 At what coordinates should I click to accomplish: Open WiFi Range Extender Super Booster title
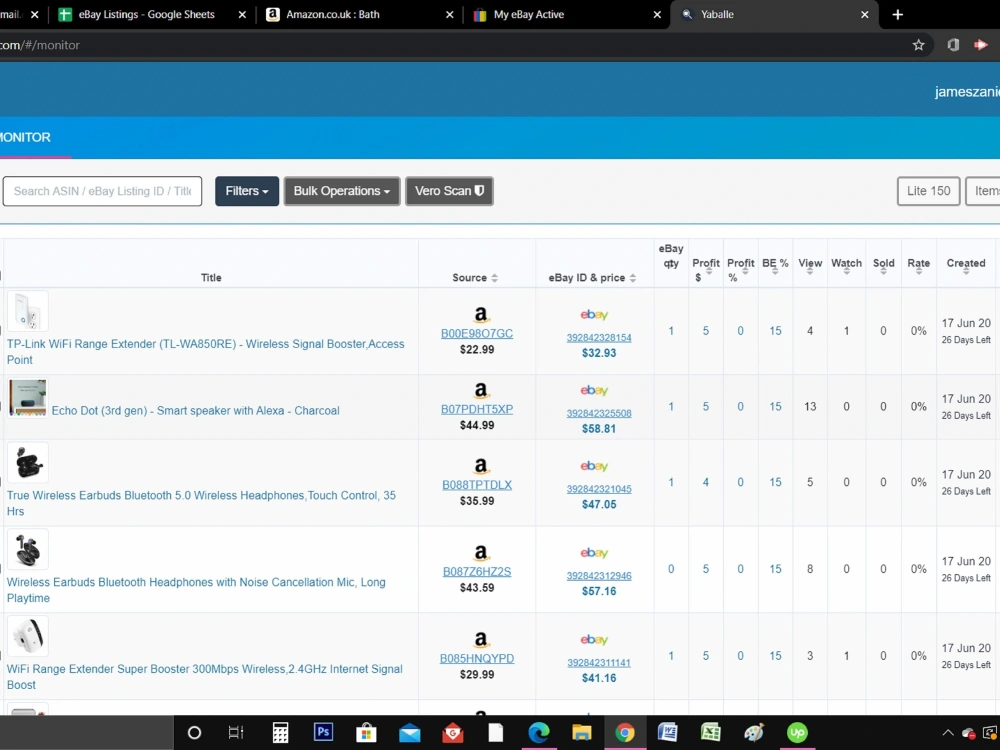(204, 676)
